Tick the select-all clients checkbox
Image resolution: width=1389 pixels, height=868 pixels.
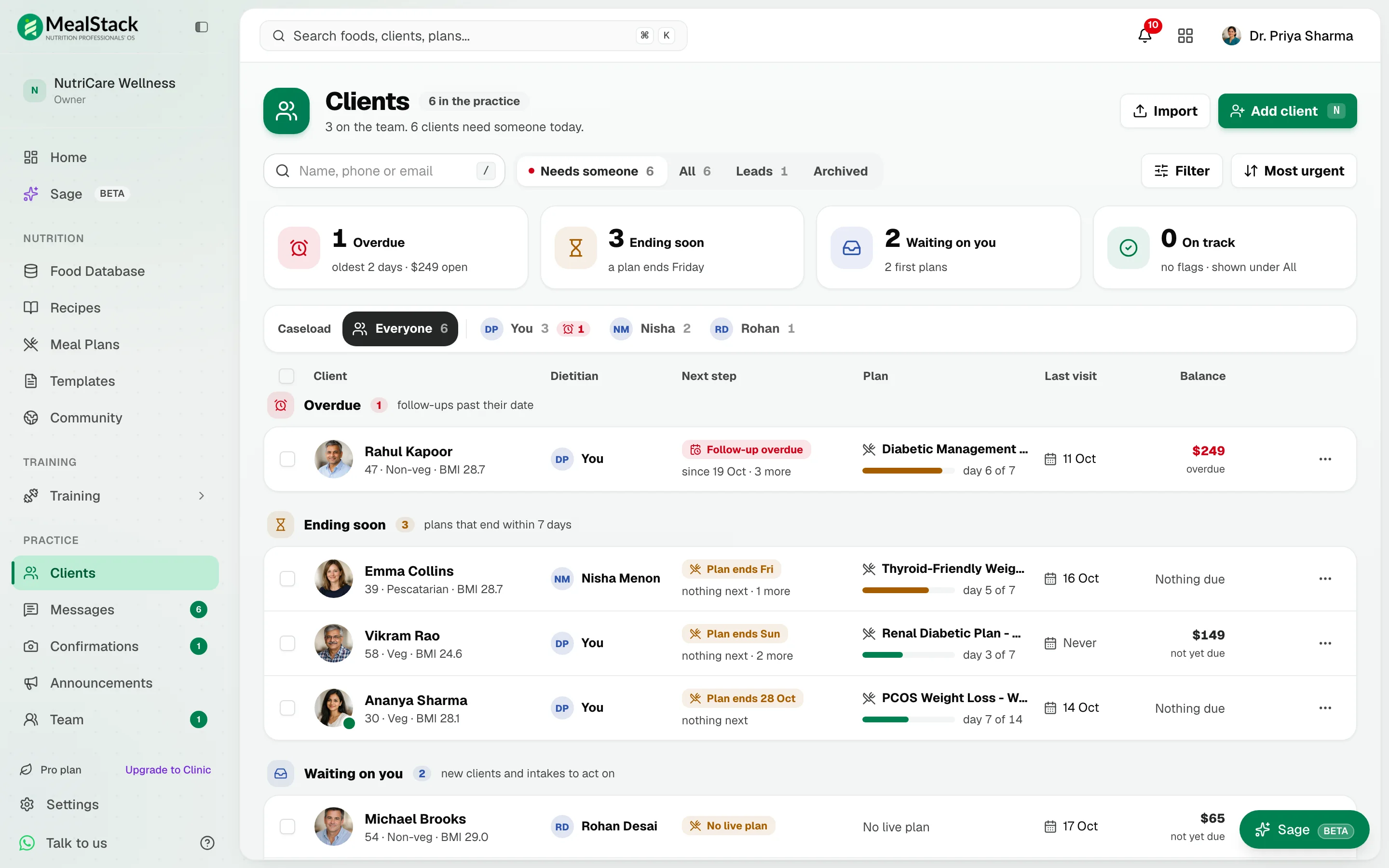click(x=286, y=376)
